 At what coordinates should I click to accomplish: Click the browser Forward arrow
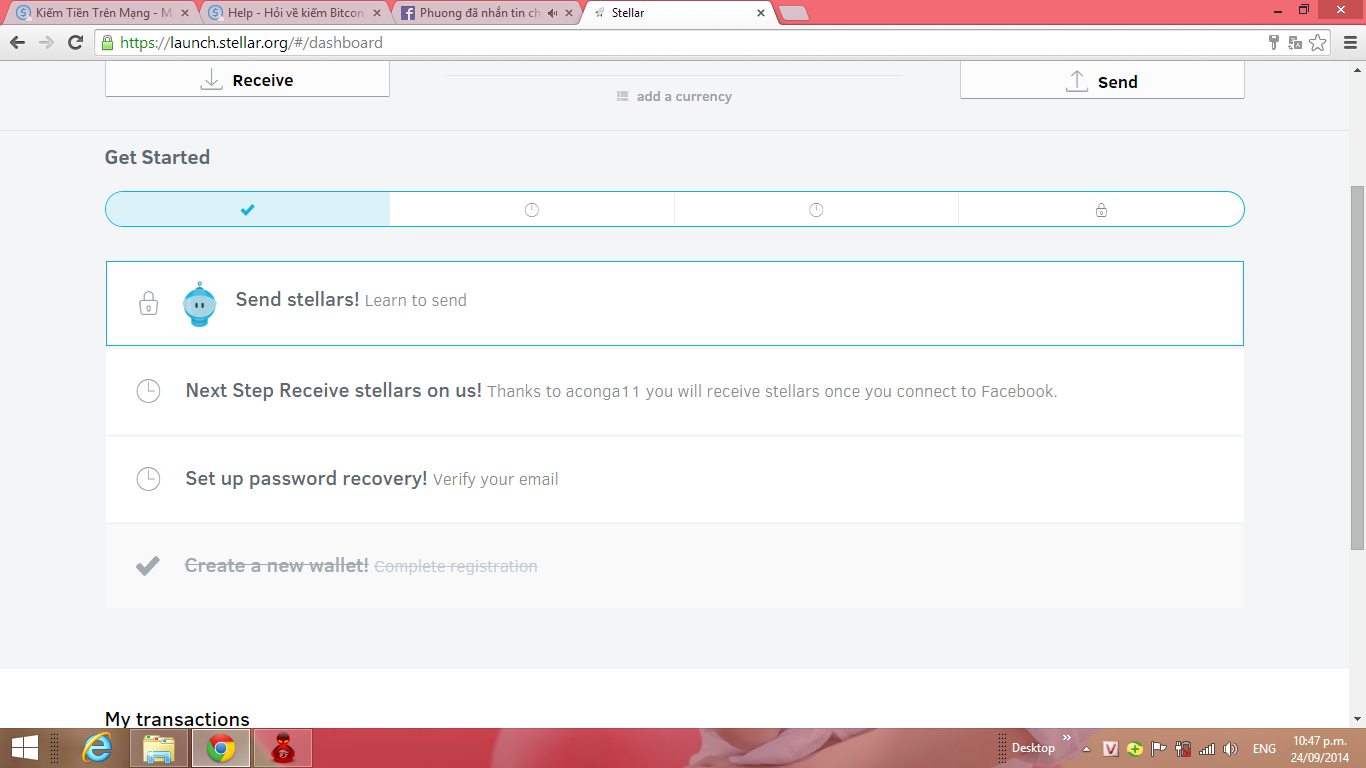(x=46, y=42)
